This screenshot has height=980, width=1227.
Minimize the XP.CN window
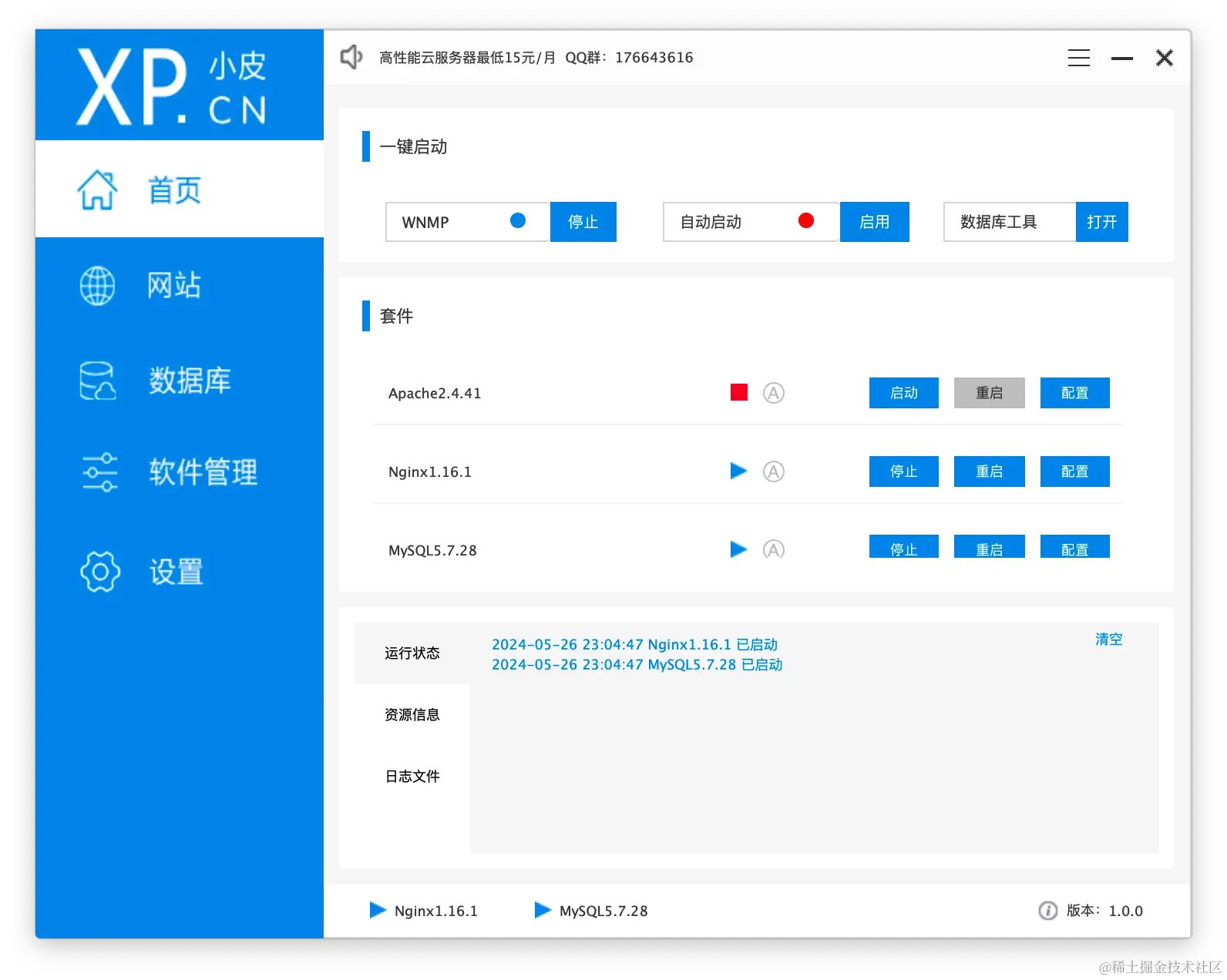1122,59
